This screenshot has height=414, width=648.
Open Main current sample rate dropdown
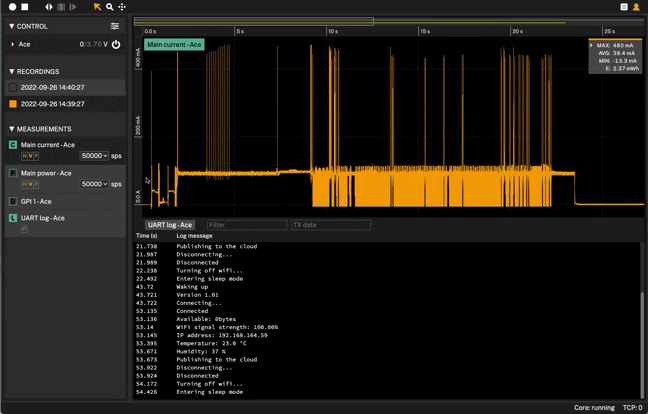[95, 156]
